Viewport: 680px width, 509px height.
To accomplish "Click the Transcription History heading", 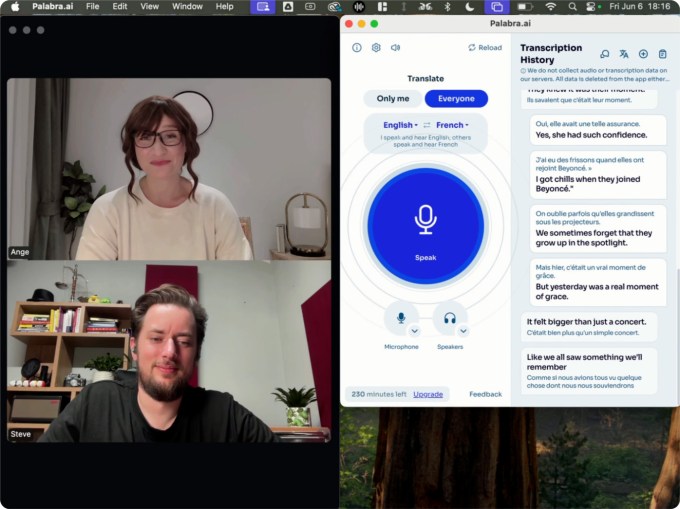I will (x=551, y=54).
